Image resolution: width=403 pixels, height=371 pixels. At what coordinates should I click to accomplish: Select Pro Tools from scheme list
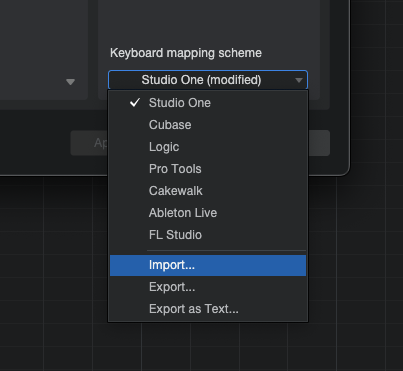point(208,169)
